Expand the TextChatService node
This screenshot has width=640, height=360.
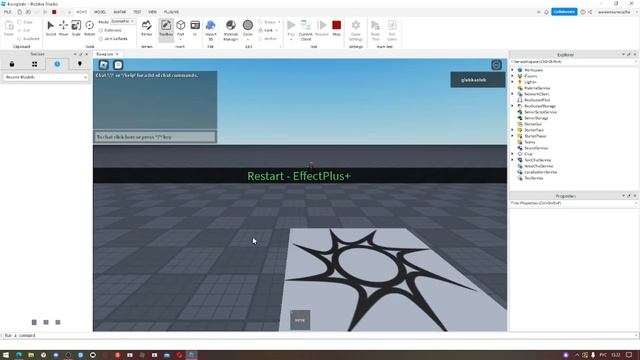513,160
